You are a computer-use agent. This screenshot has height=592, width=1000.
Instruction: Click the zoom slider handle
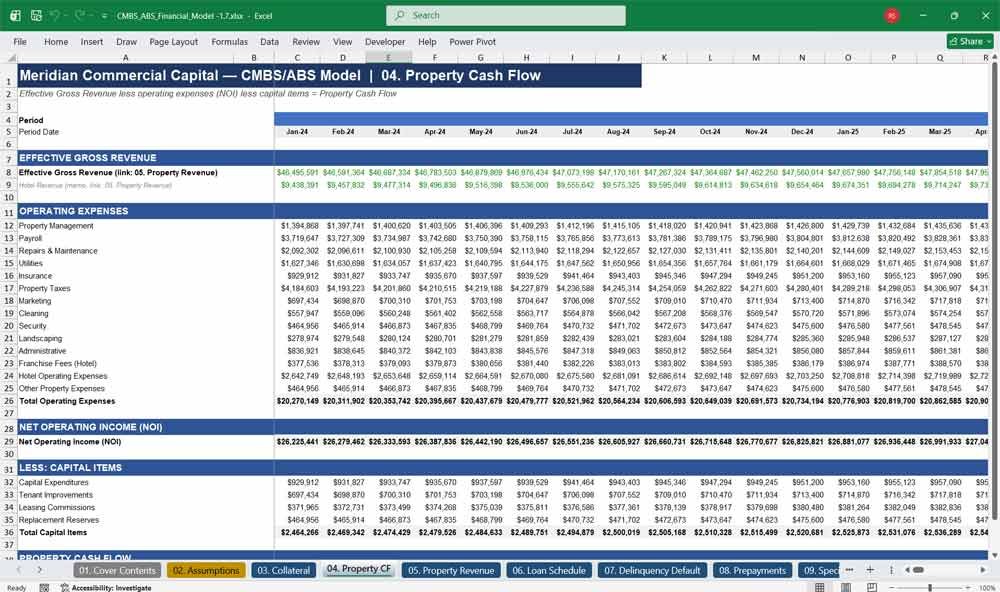tap(930, 588)
